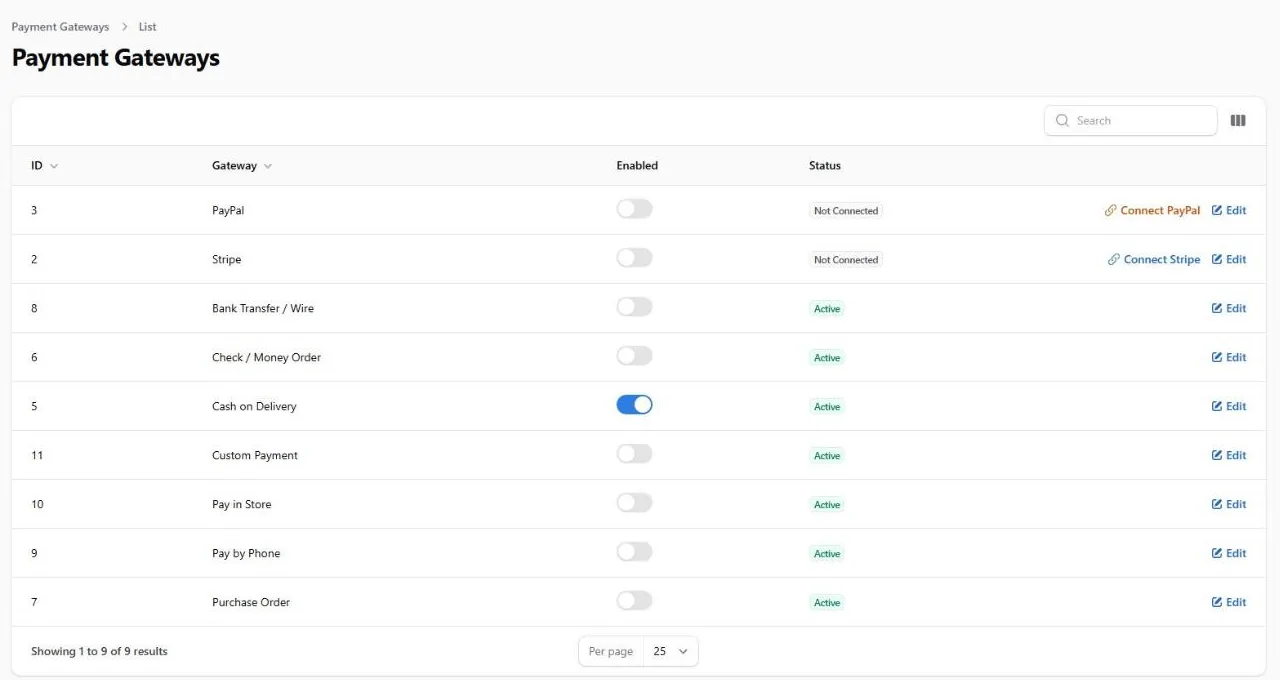The image size is (1280, 680).
Task: Click the pencil icon in Stripe row
Action: (x=1217, y=260)
